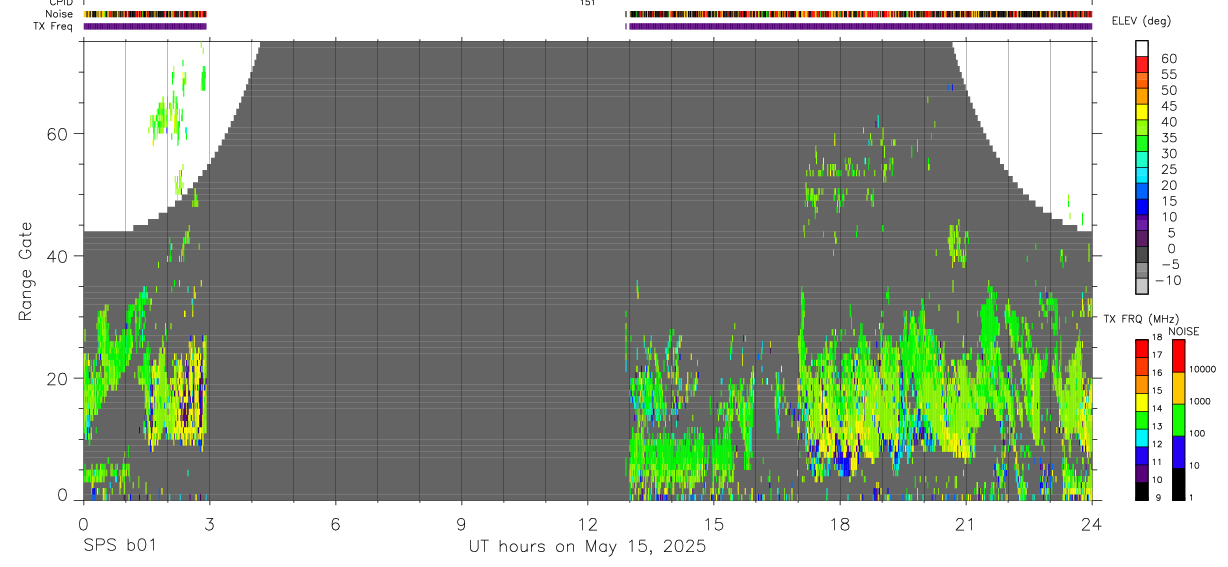Click the blue 10 noise level swatch

click(x=1178, y=452)
